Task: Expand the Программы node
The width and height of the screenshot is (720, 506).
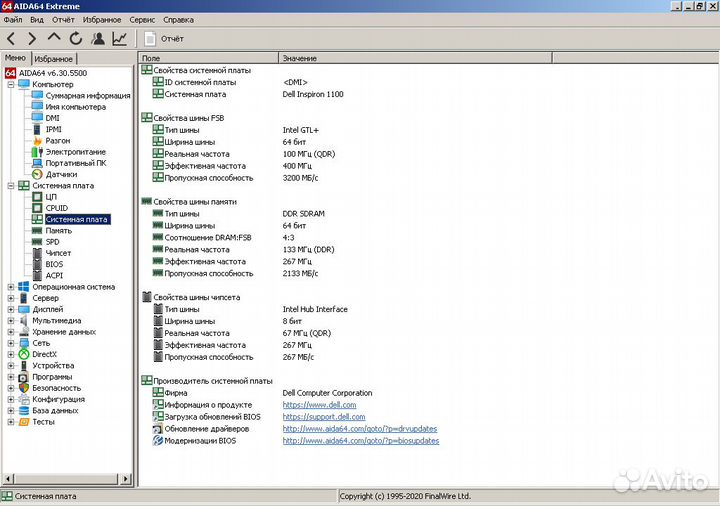Action: pyautogui.click(x=11, y=377)
